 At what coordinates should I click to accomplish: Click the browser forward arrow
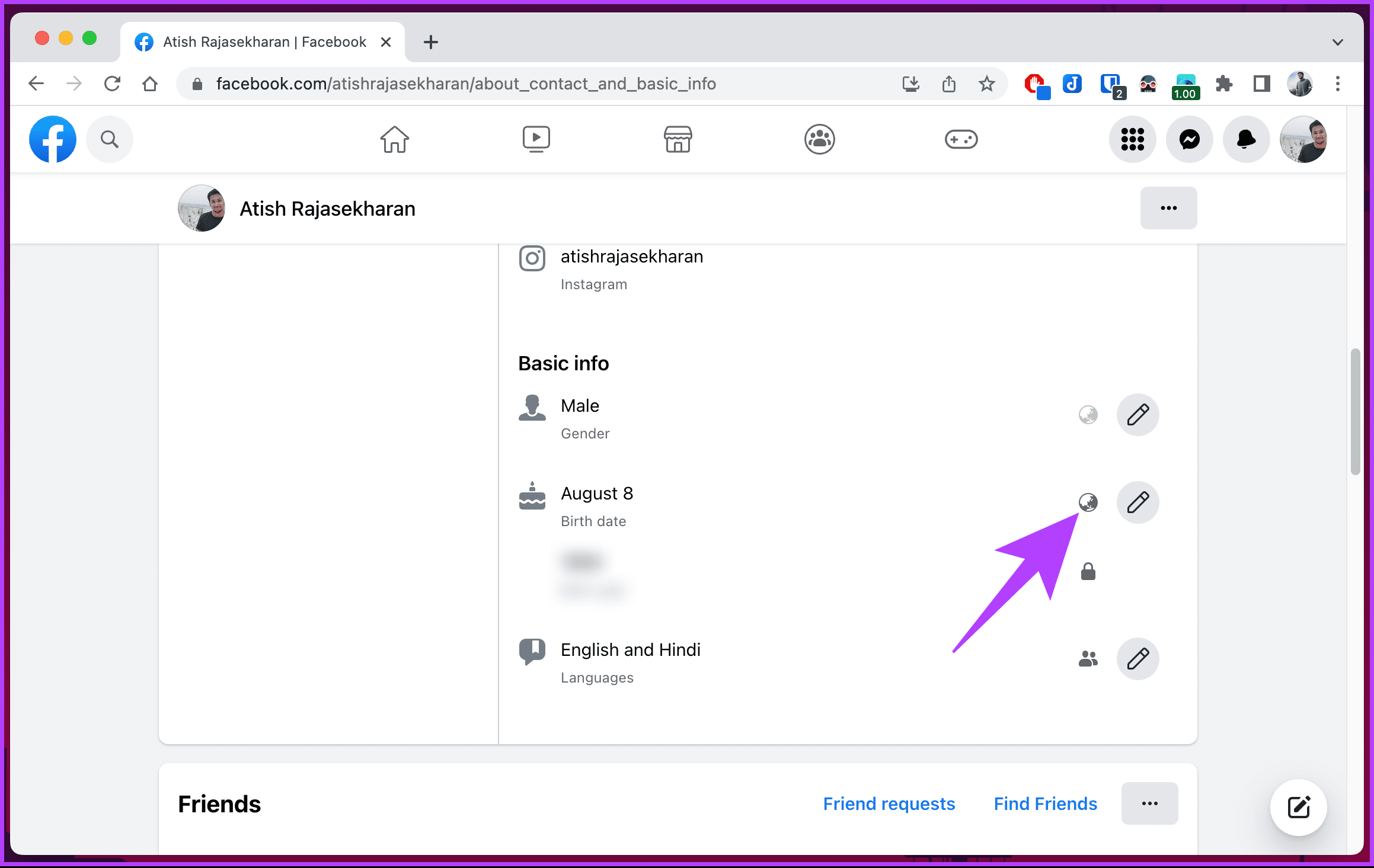click(x=74, y=84)
